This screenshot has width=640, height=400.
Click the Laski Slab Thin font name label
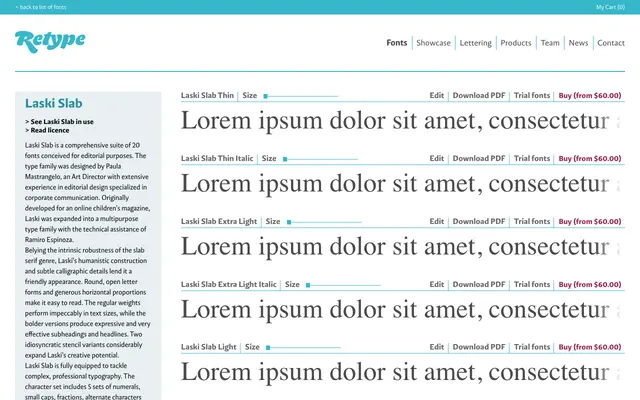pos(207,96)
